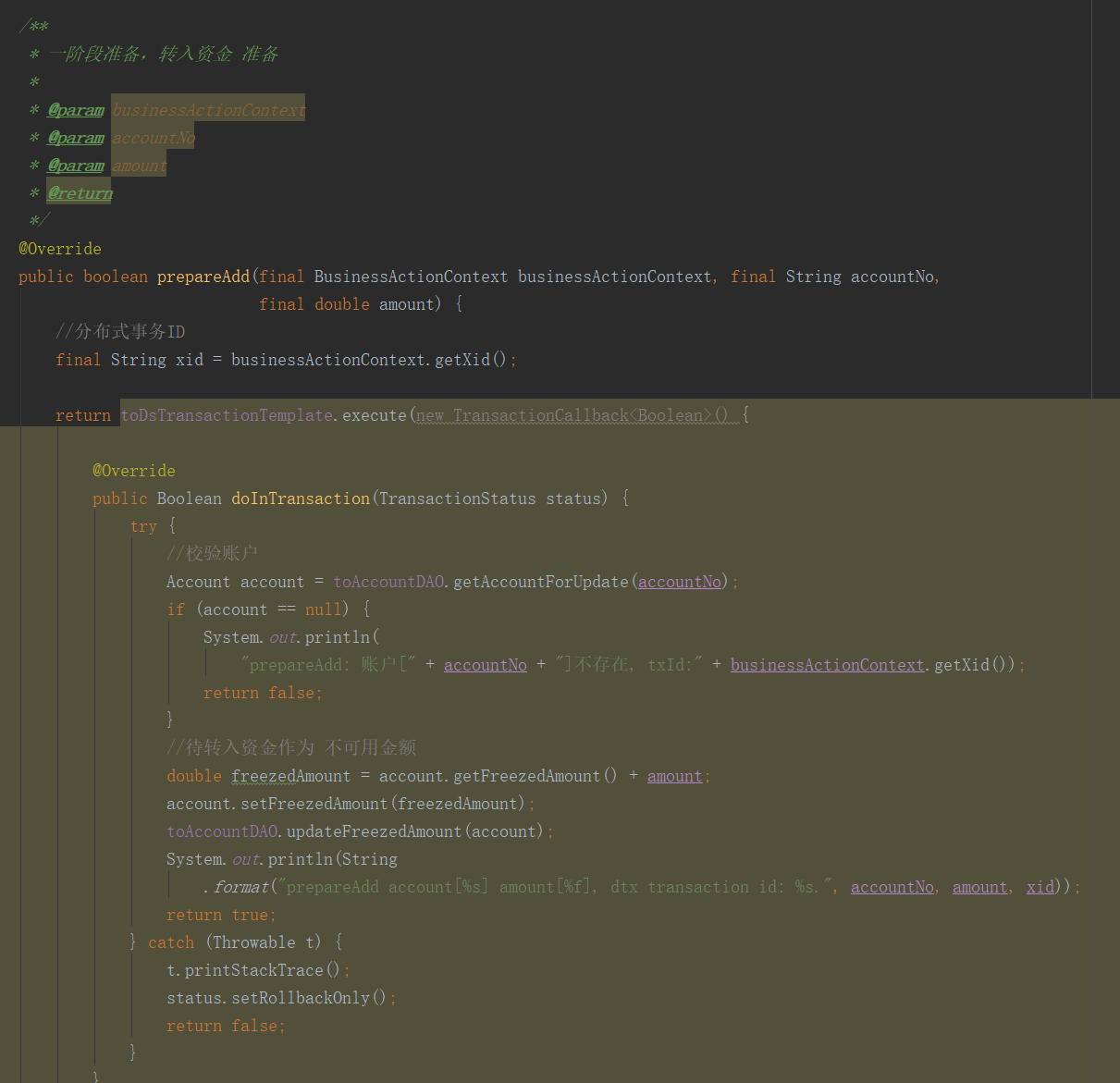Click the "status" parameter name in doInTransaction signature
1120x1083 pixels.
pyautogui.click(x=572, y=498)
